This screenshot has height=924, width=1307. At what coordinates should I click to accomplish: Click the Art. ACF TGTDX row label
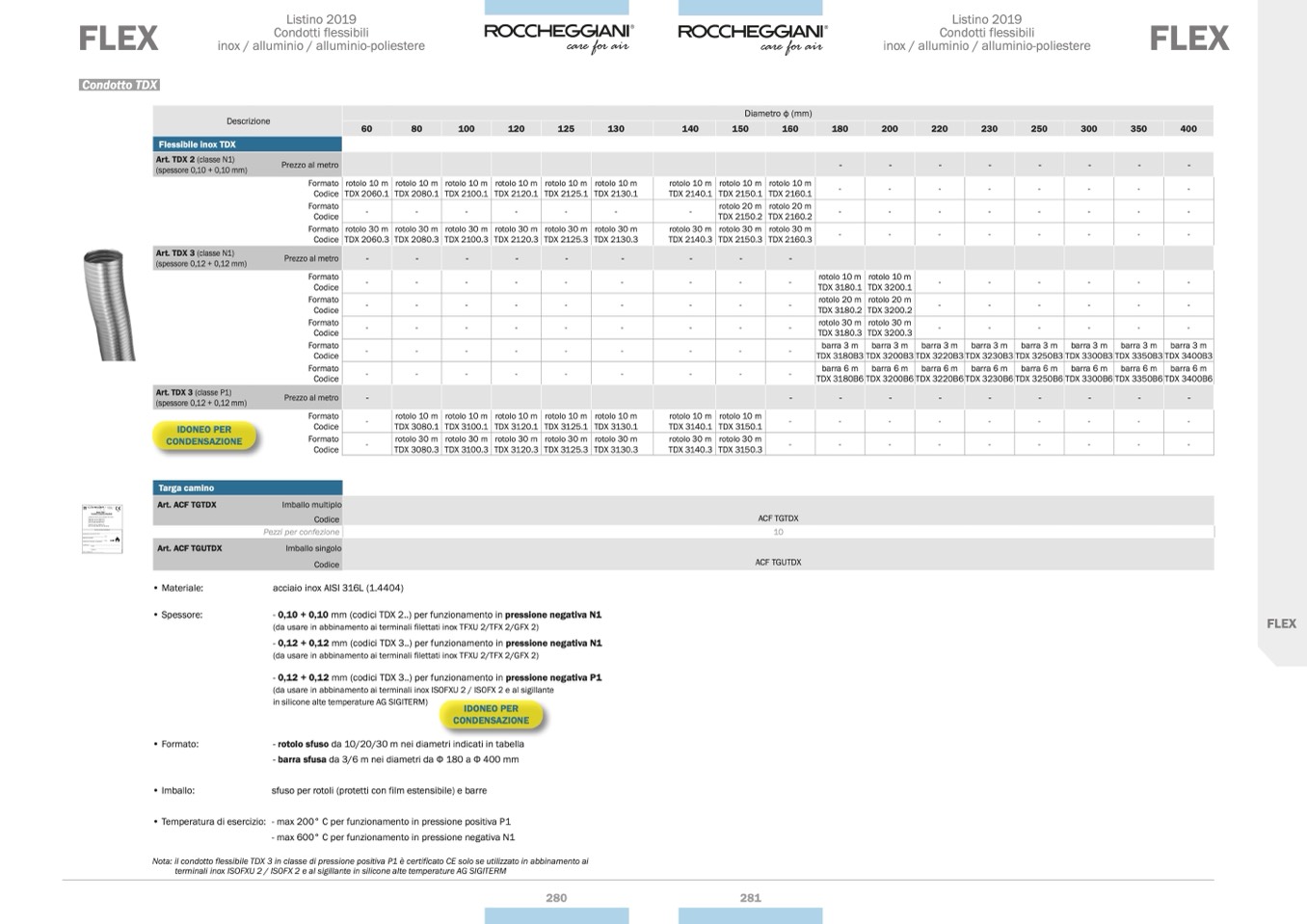(x=187, y=505)
